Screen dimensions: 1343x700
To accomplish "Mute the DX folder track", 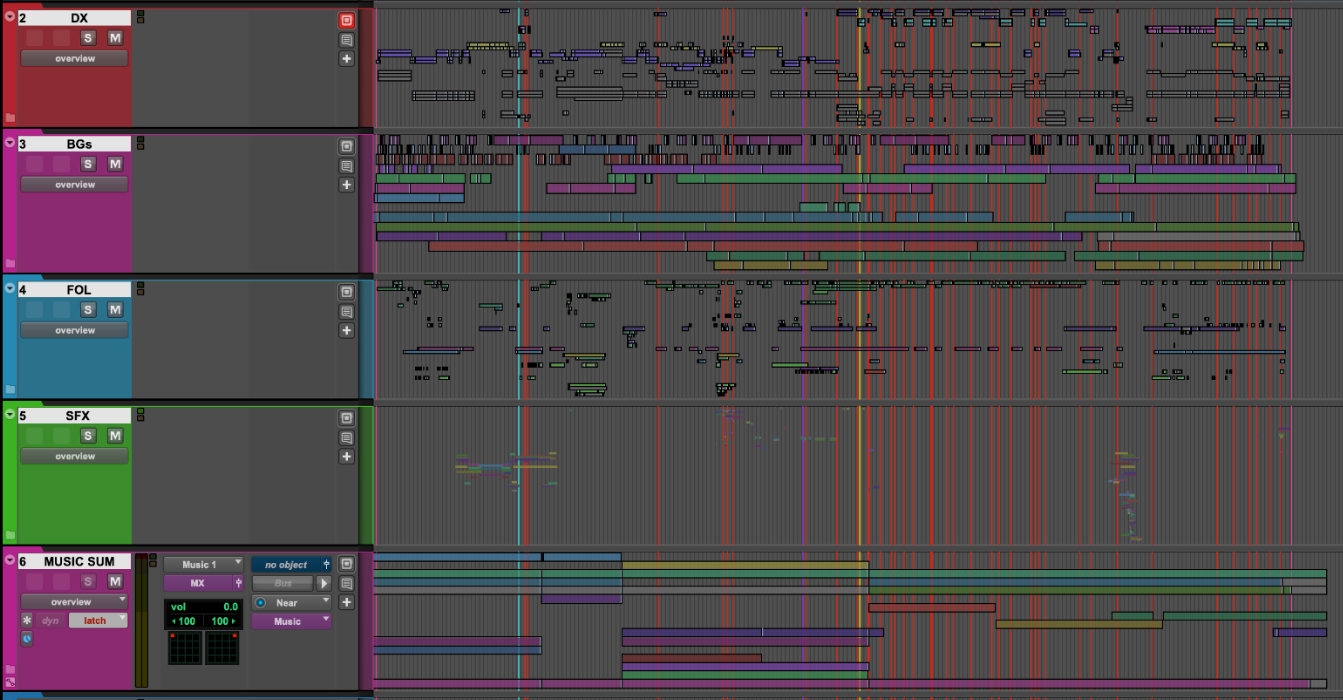I will click(x=115, y=38).
